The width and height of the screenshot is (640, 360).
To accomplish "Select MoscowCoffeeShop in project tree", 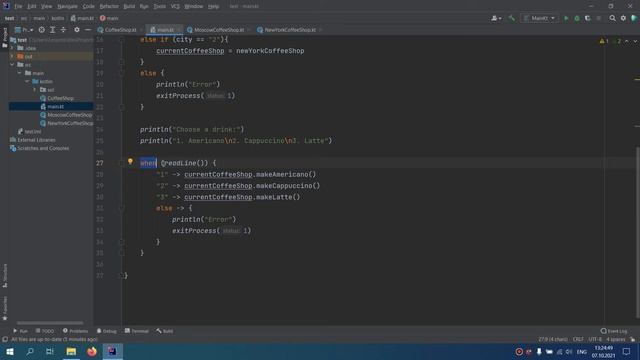I will click(66, 115).
